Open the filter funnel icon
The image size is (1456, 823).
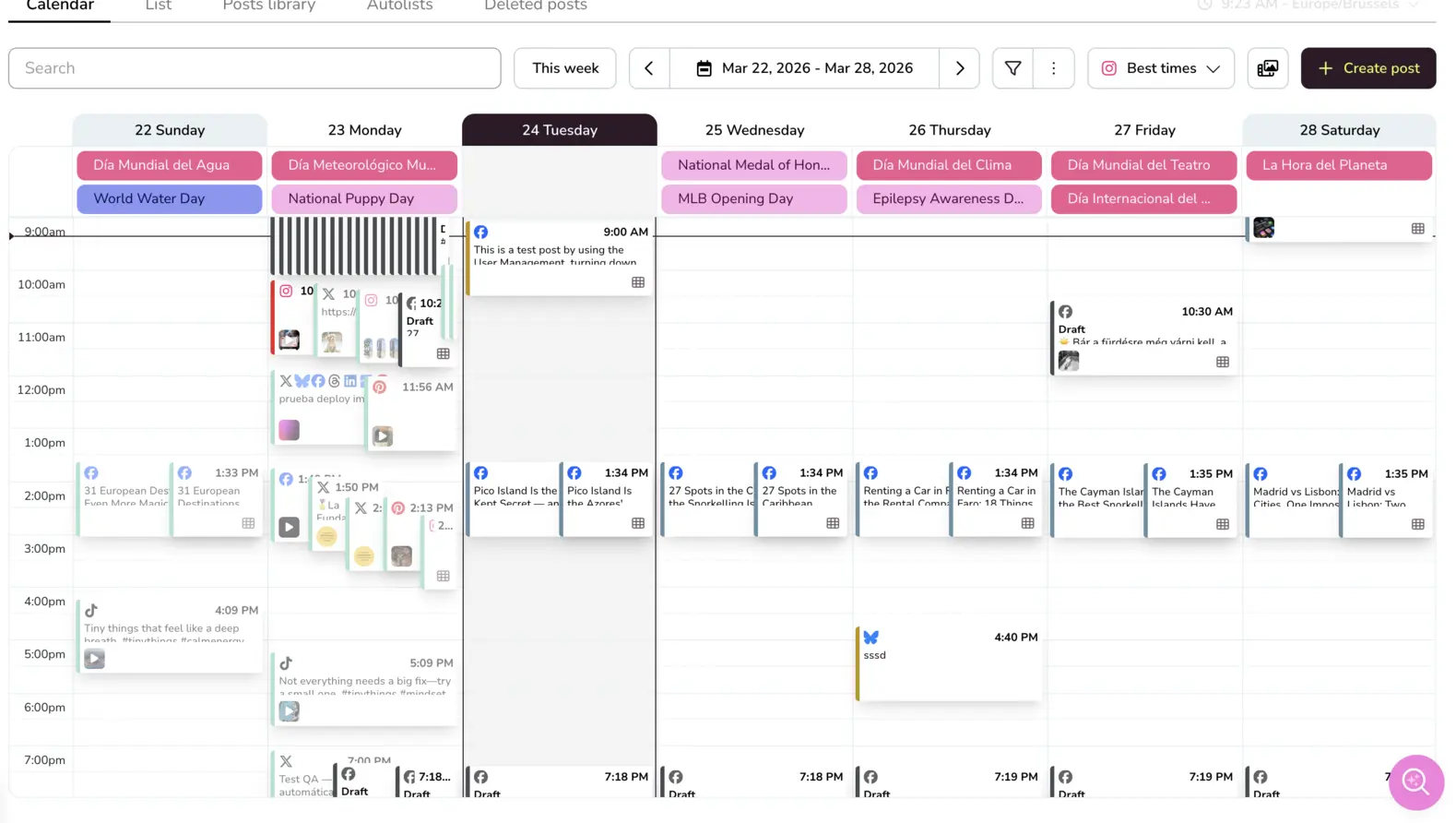pyautogui.click(x=1012, y=68)
